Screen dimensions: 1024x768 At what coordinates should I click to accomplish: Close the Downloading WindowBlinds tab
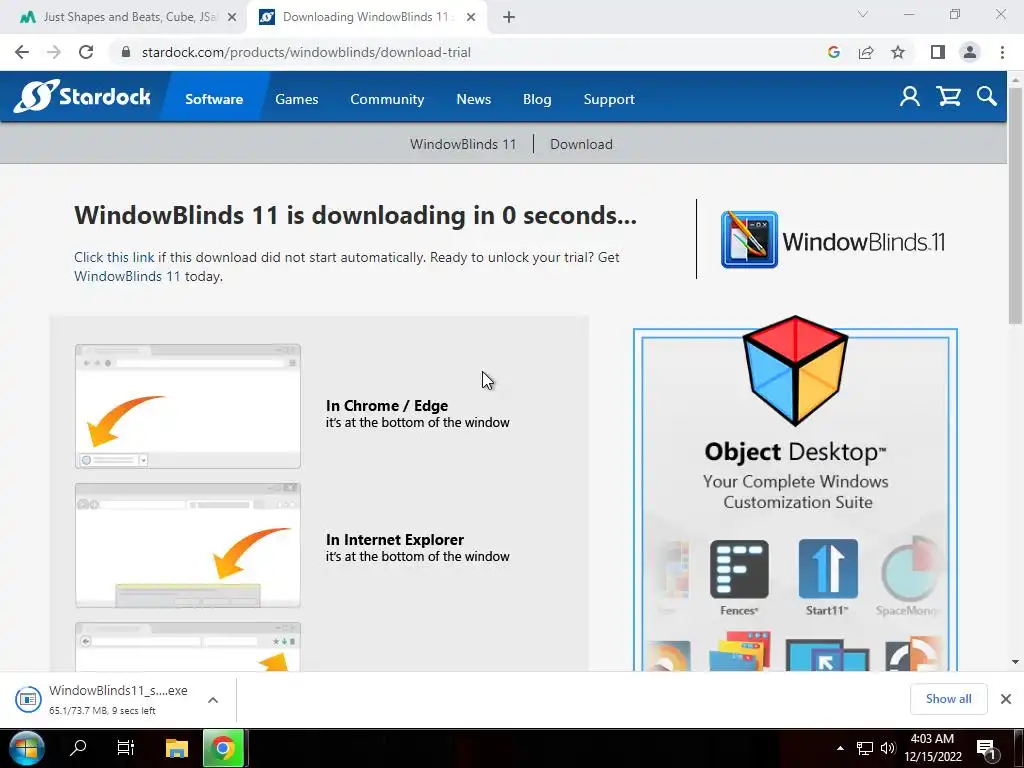point(471,18)
